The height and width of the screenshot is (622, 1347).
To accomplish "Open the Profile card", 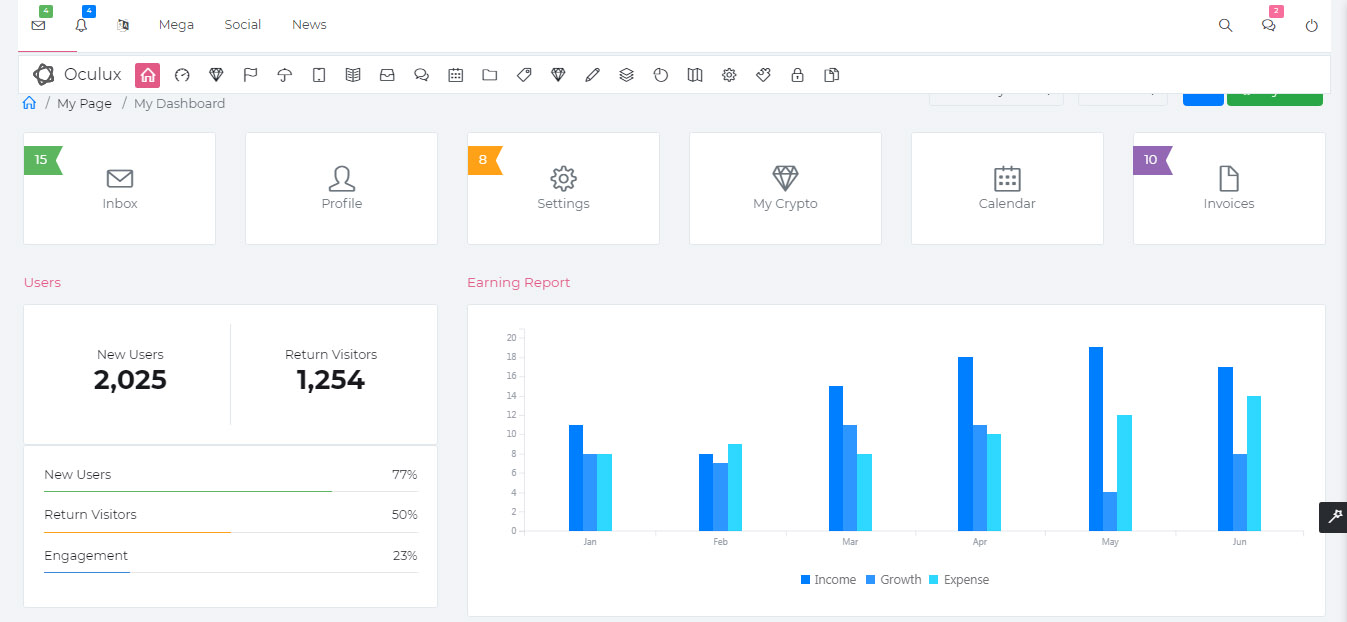I will pos(341,188).
